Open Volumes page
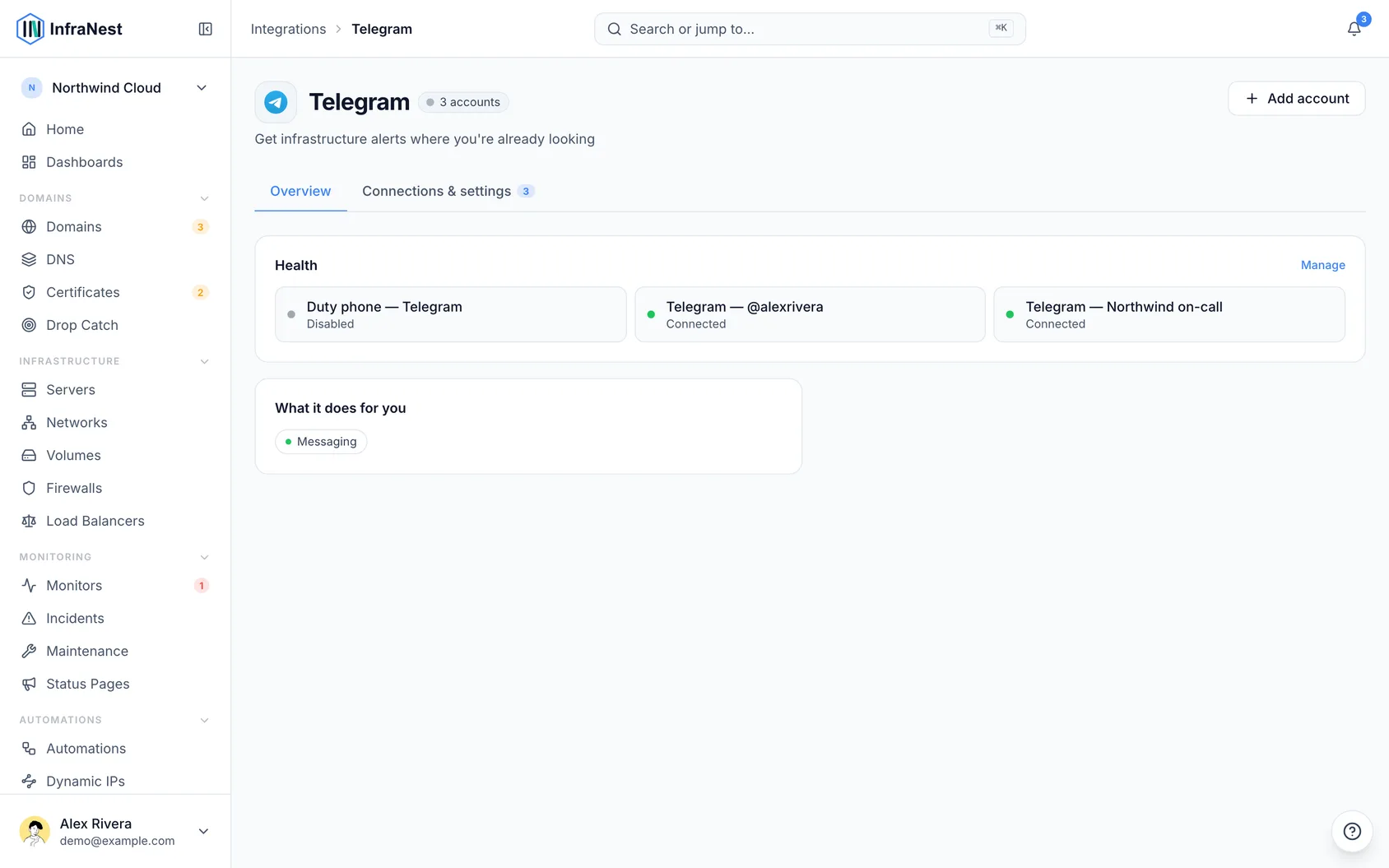Screen dimensions: 1389x868 [115, 455]
